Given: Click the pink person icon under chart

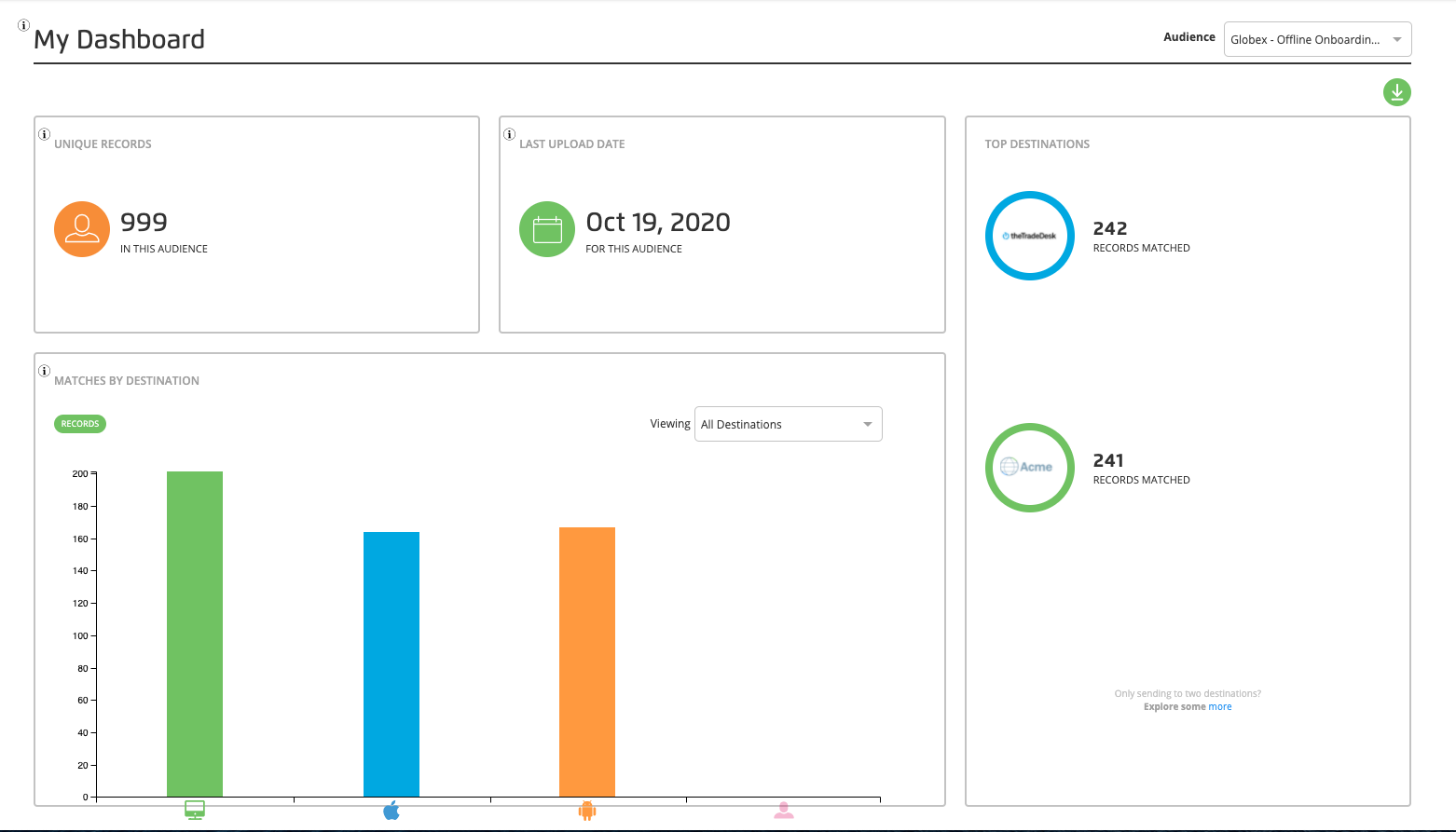Looking at the screenshot, I should click(x=784, y=810).
